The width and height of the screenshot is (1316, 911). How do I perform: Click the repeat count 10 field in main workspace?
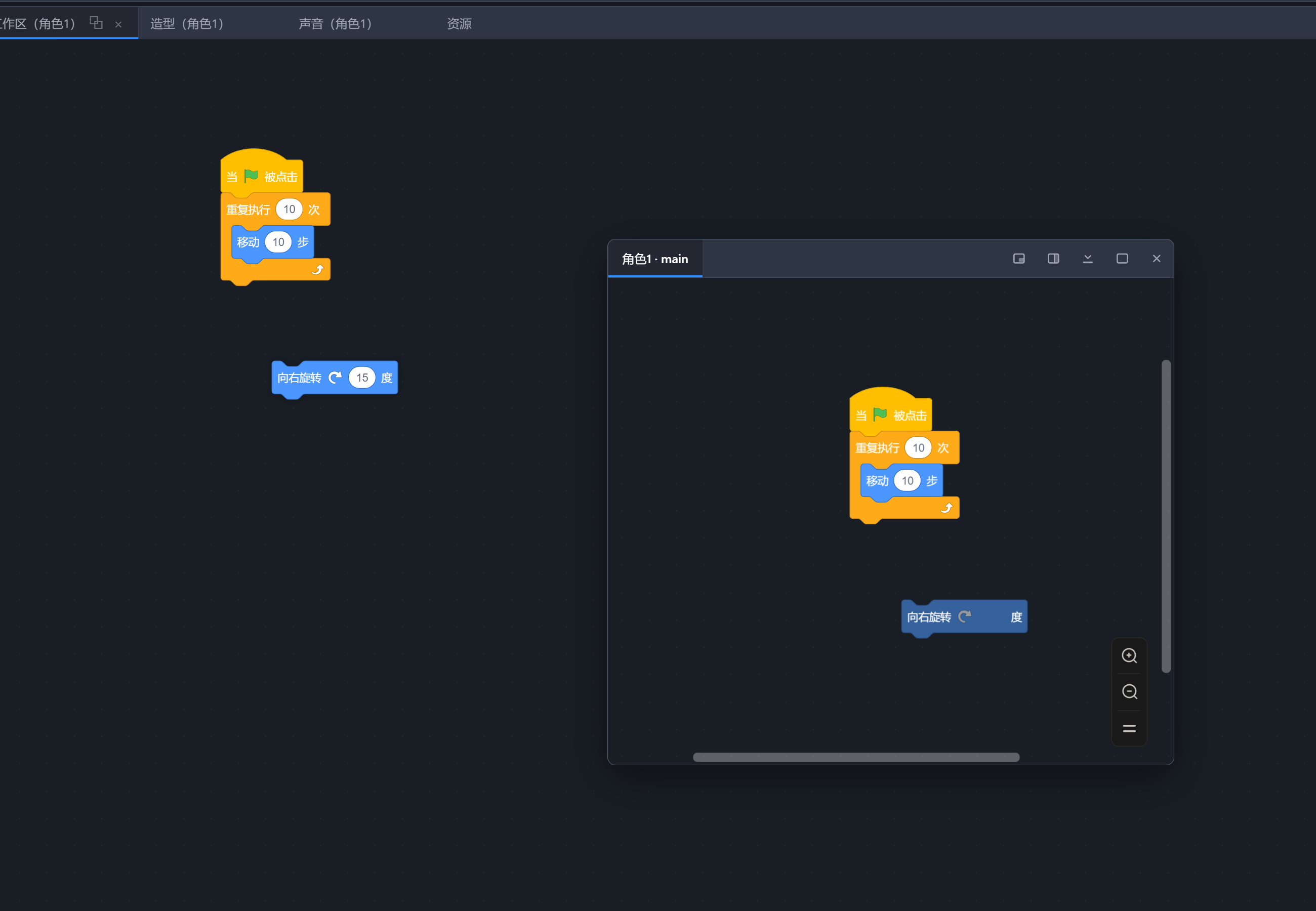(290, 210)
